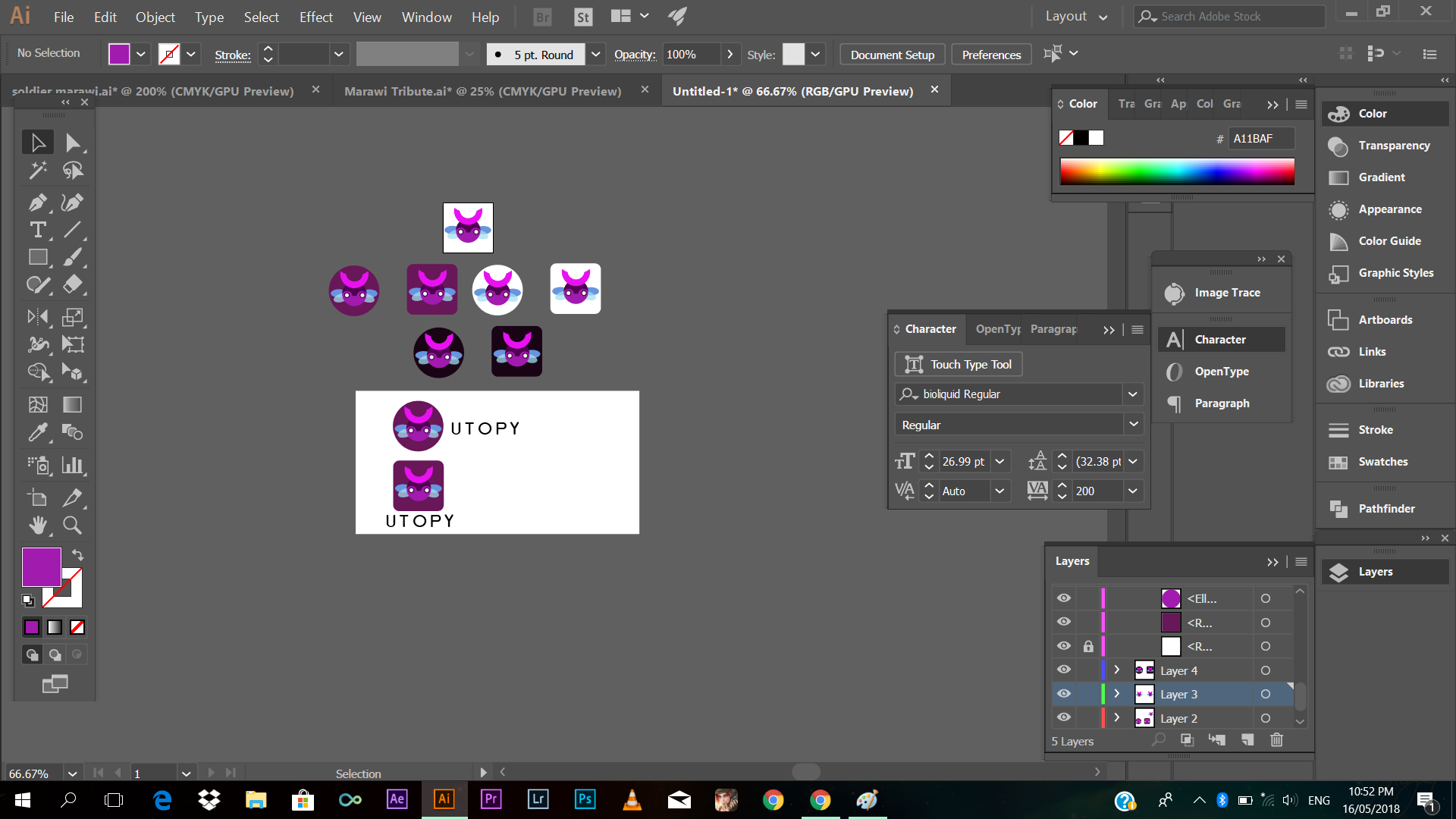Select the Type tool
Screen dimensions: 1456x819
pyautogui.click(x=38, y=230)
